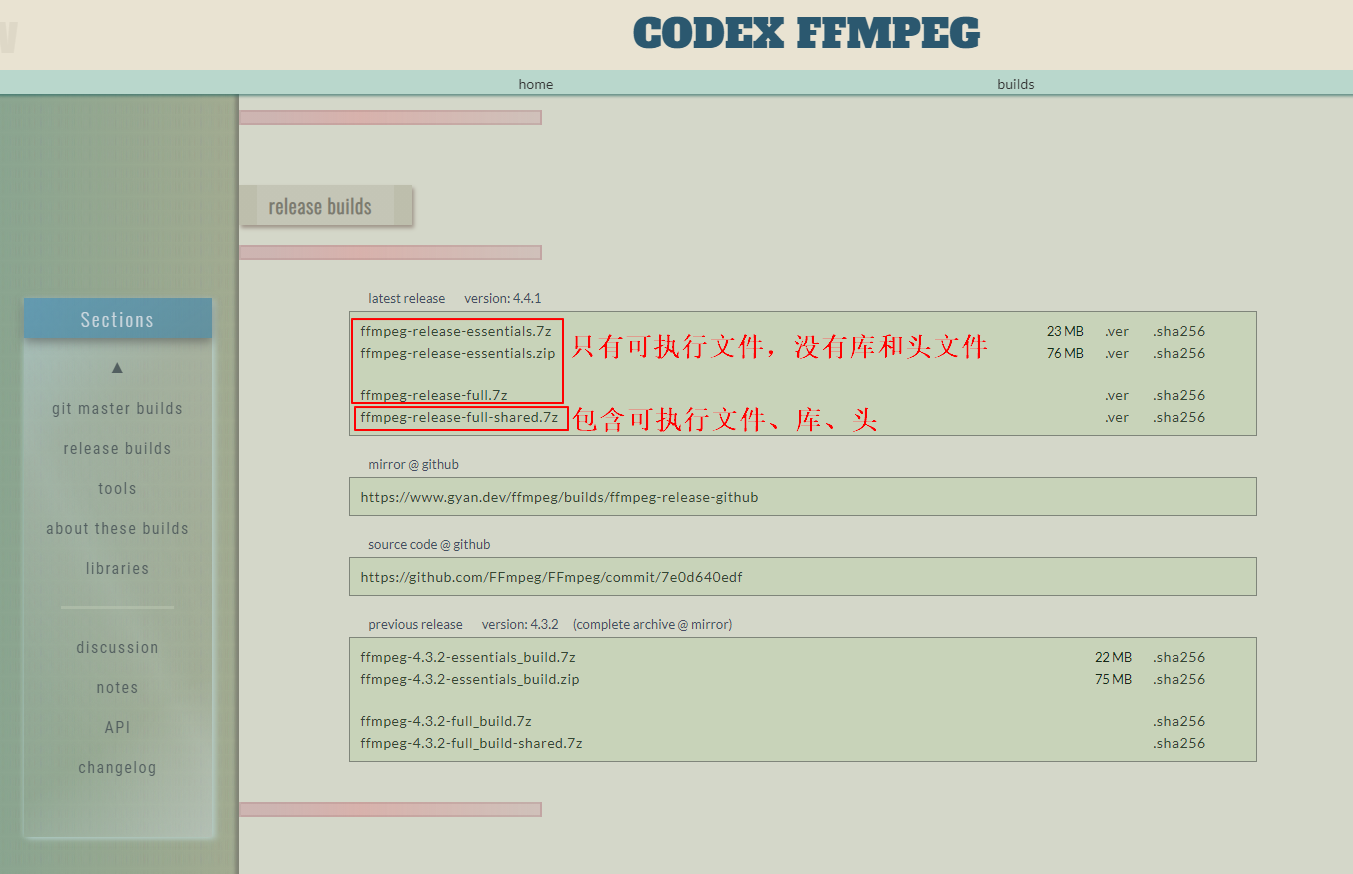
Task: Click the '23 MB' size text
Action: 1065,331
